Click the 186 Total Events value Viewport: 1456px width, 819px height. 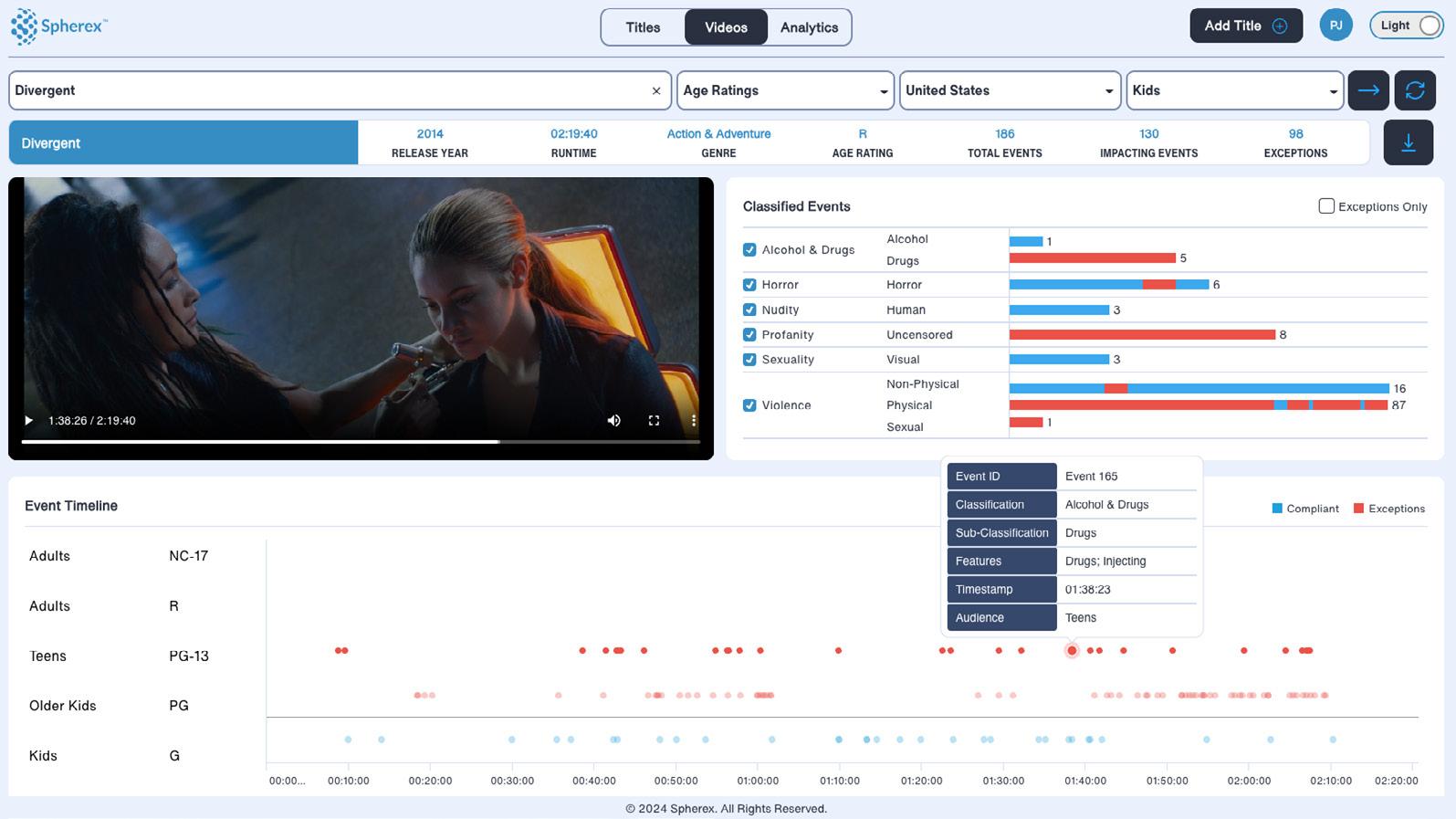[1005, 134]
